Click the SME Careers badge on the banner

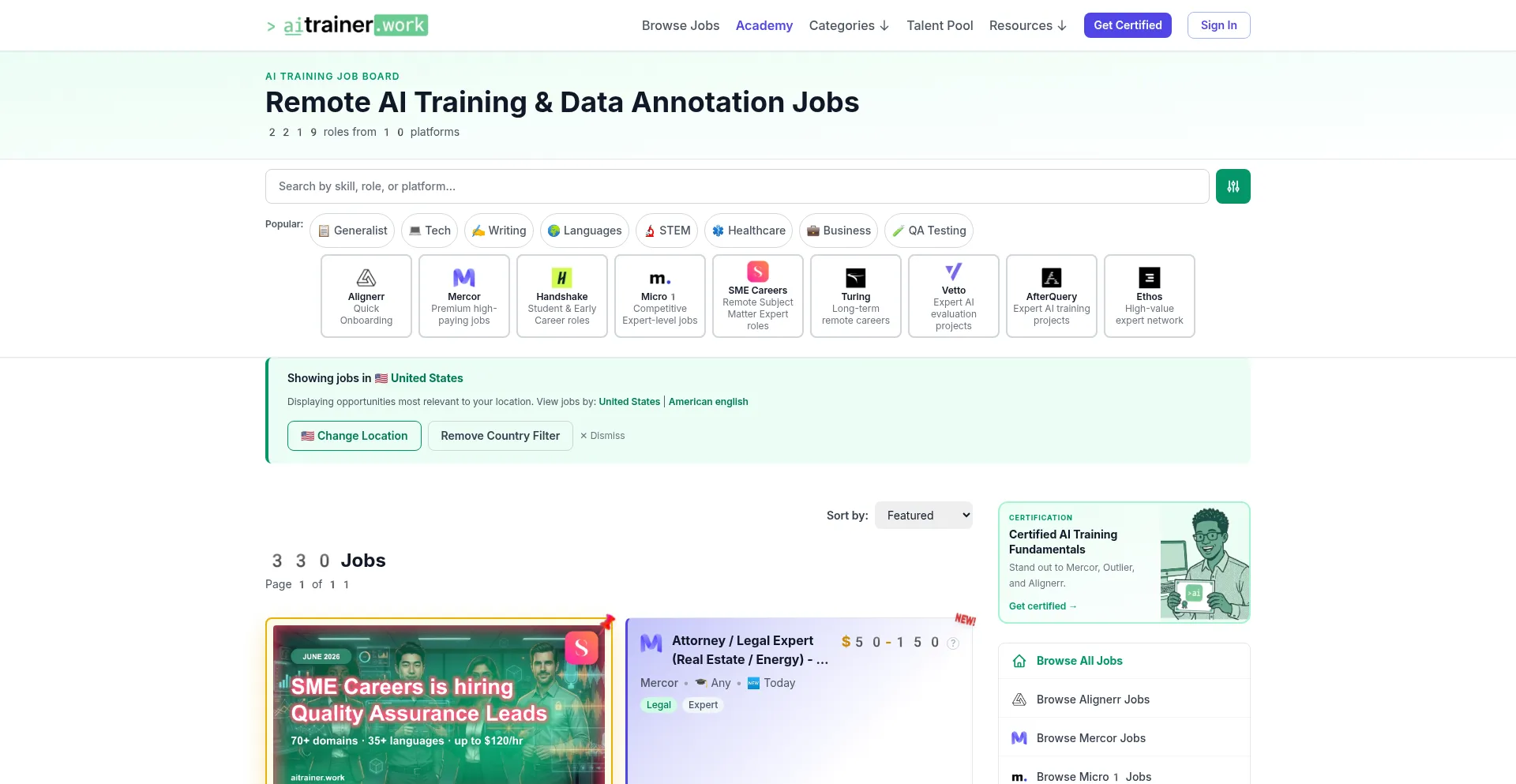click(x=582, y=648)
